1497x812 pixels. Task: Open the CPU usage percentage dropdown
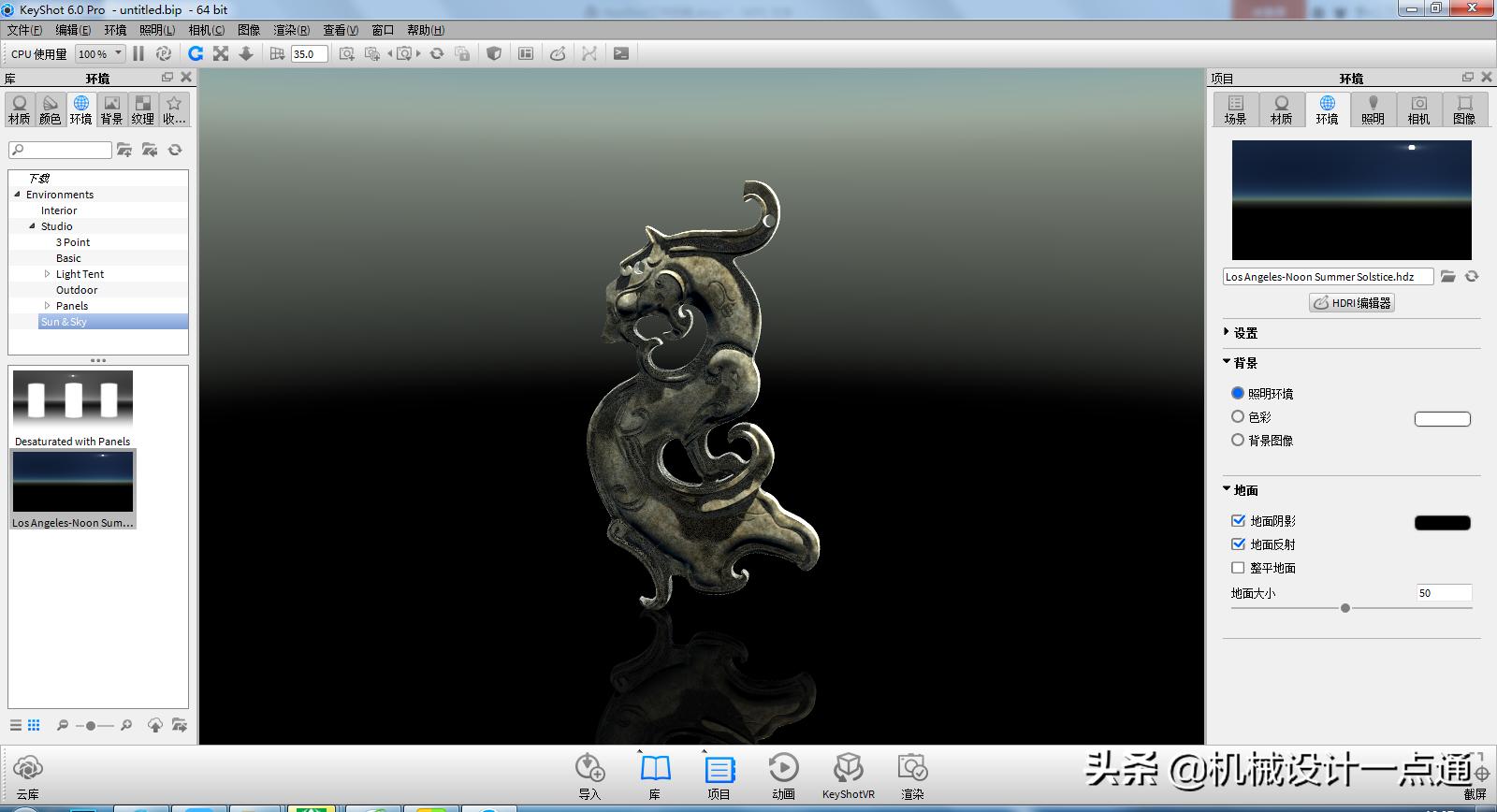(100, 54)
